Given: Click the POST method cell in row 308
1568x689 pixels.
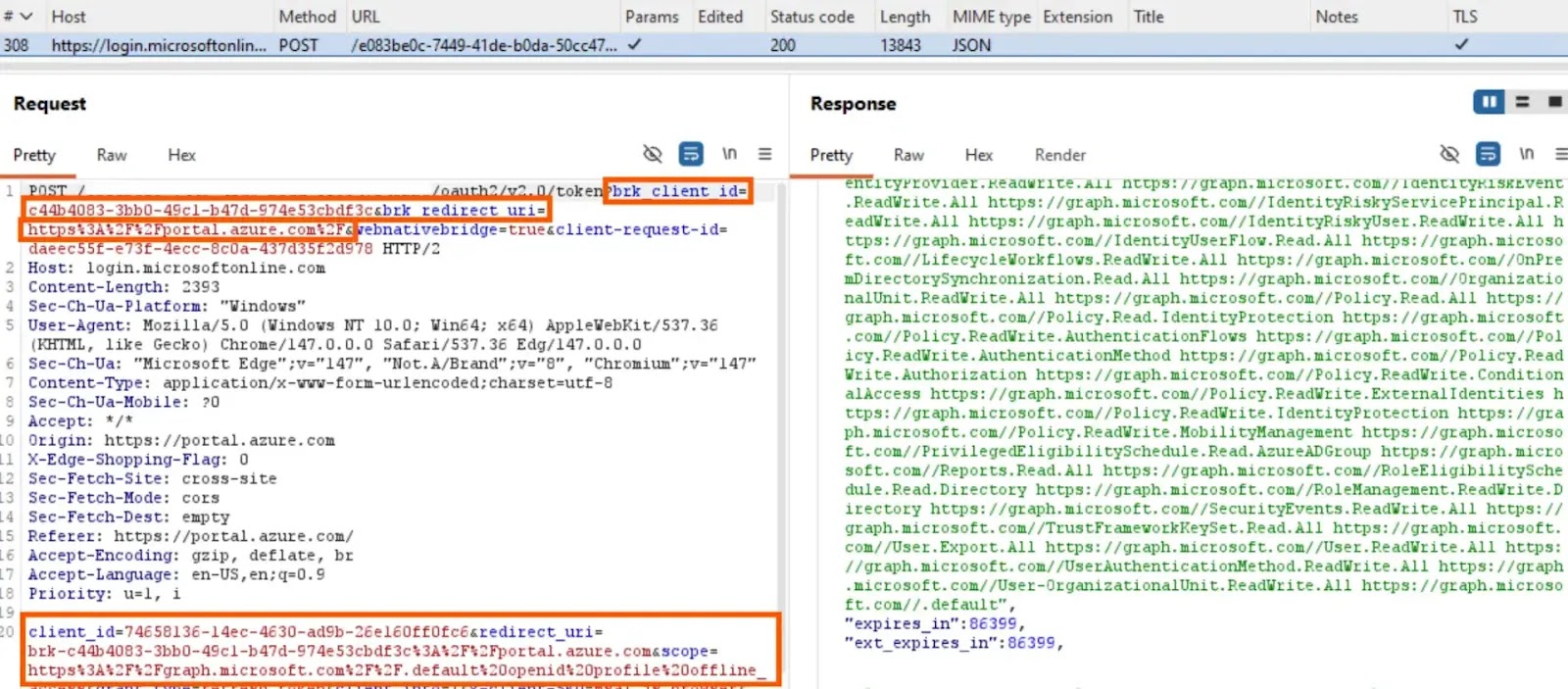Looking at the screenshot, I should pos(298,45).
